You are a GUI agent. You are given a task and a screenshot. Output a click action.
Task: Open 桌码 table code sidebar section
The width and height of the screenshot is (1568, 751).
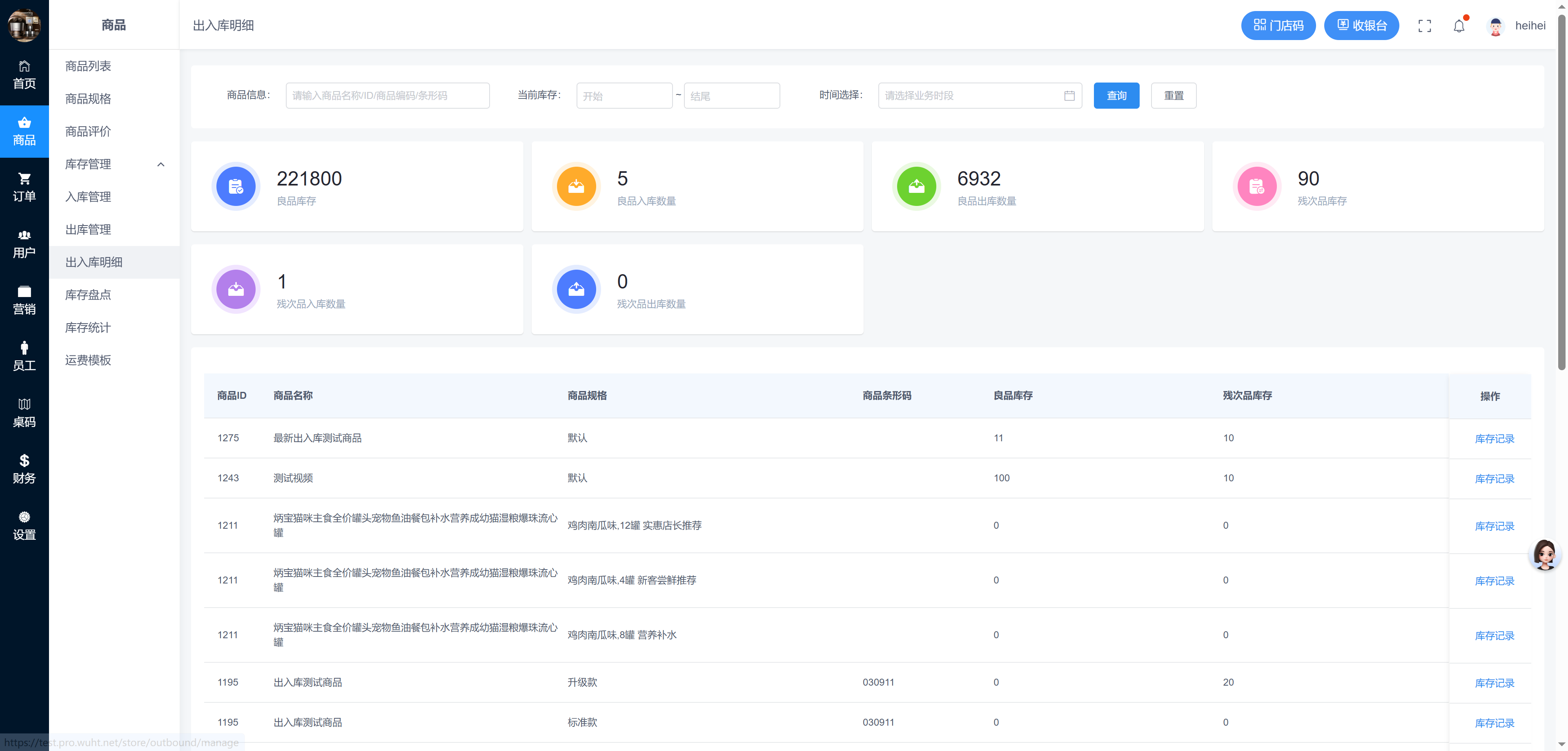[x=24, y=412]
